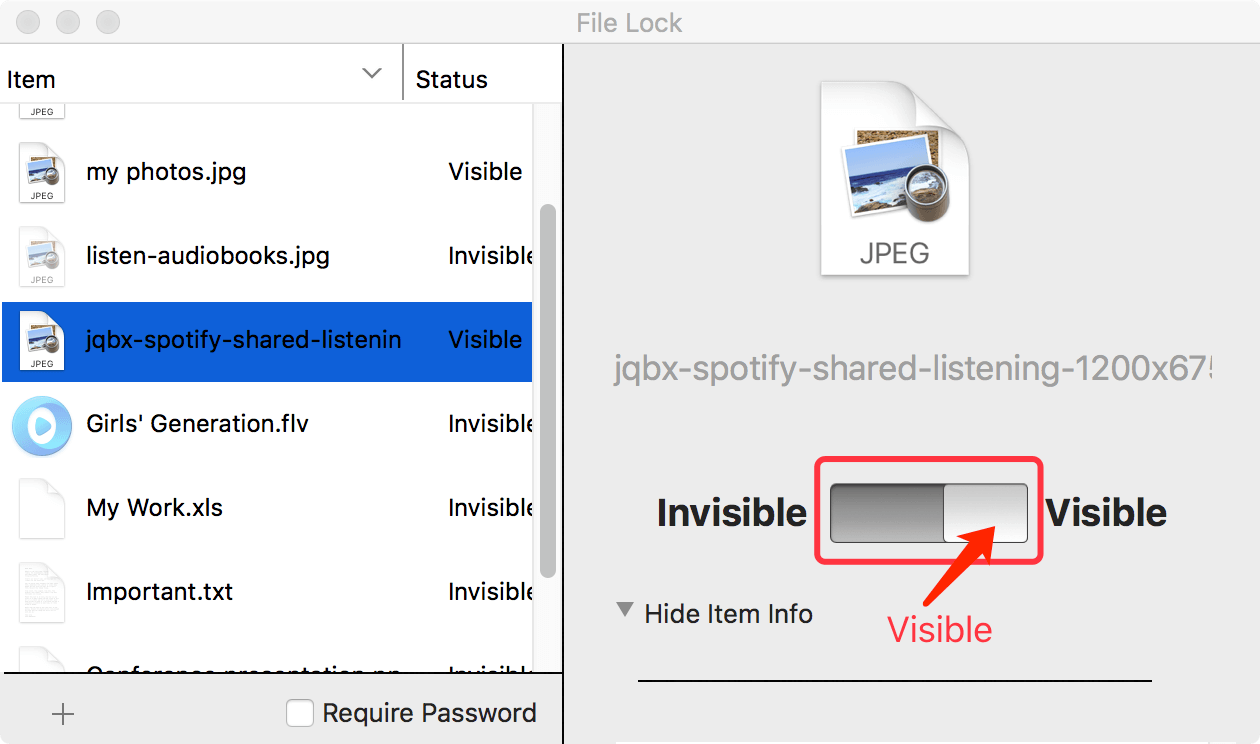Add a new file with the plus button

pos(62,713)
